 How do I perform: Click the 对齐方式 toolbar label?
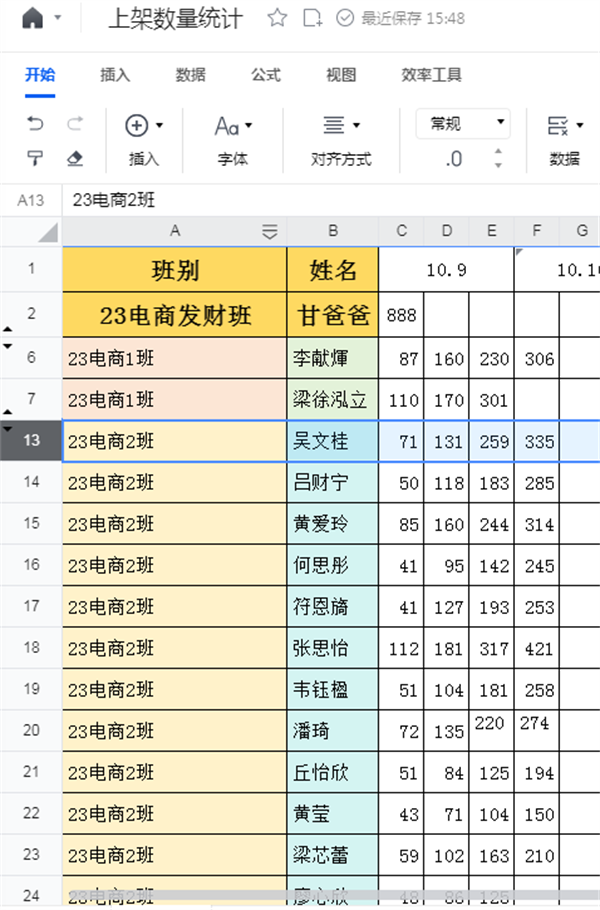click(x=341, y=159)
